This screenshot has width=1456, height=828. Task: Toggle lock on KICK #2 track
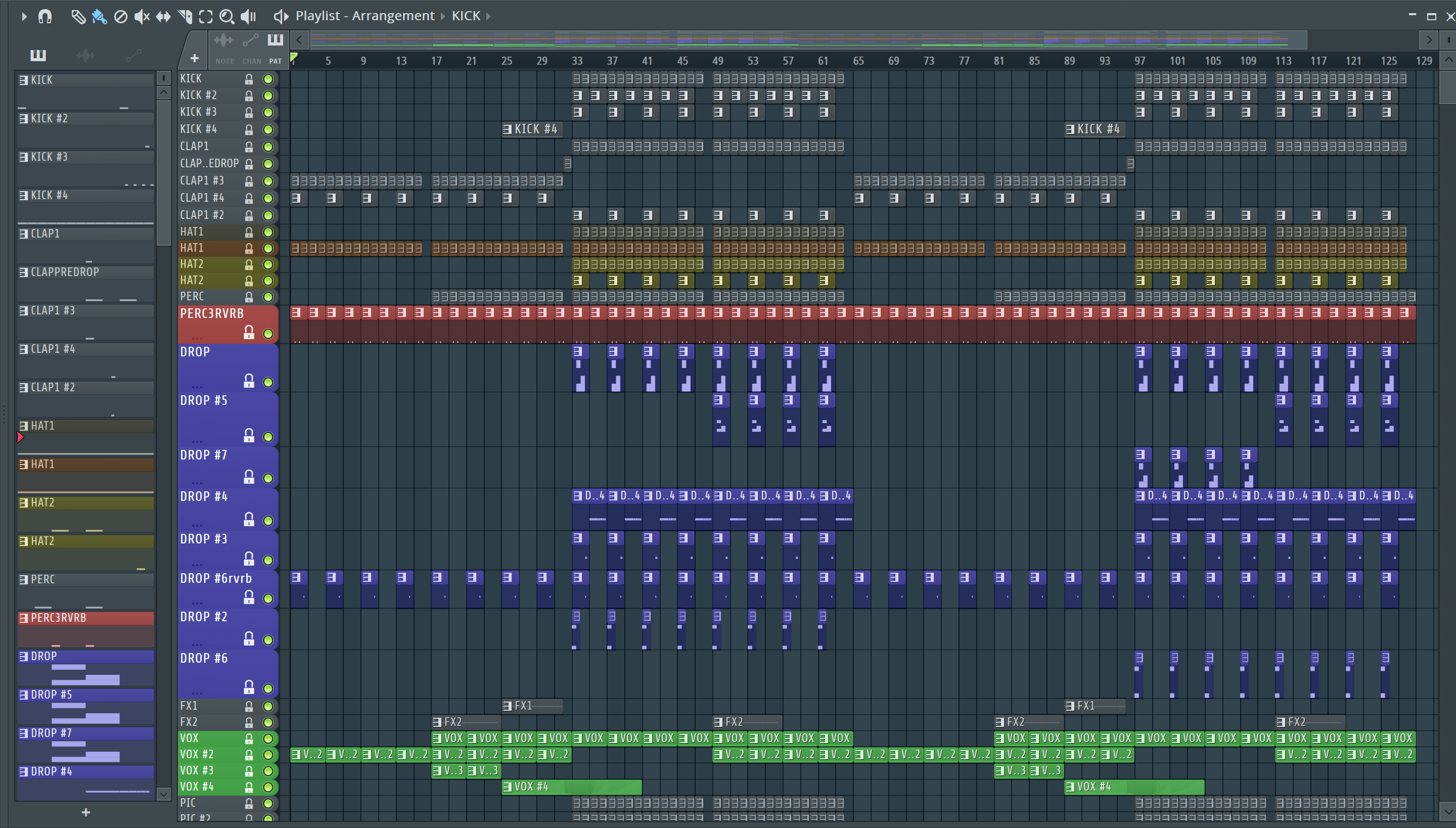[x=249, y=96]
